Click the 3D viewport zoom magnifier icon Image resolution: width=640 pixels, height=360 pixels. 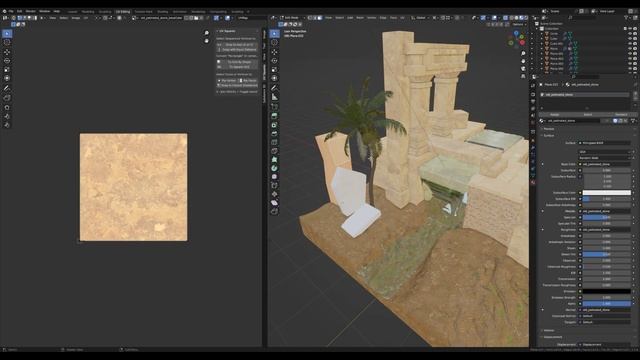coord(523,53)
